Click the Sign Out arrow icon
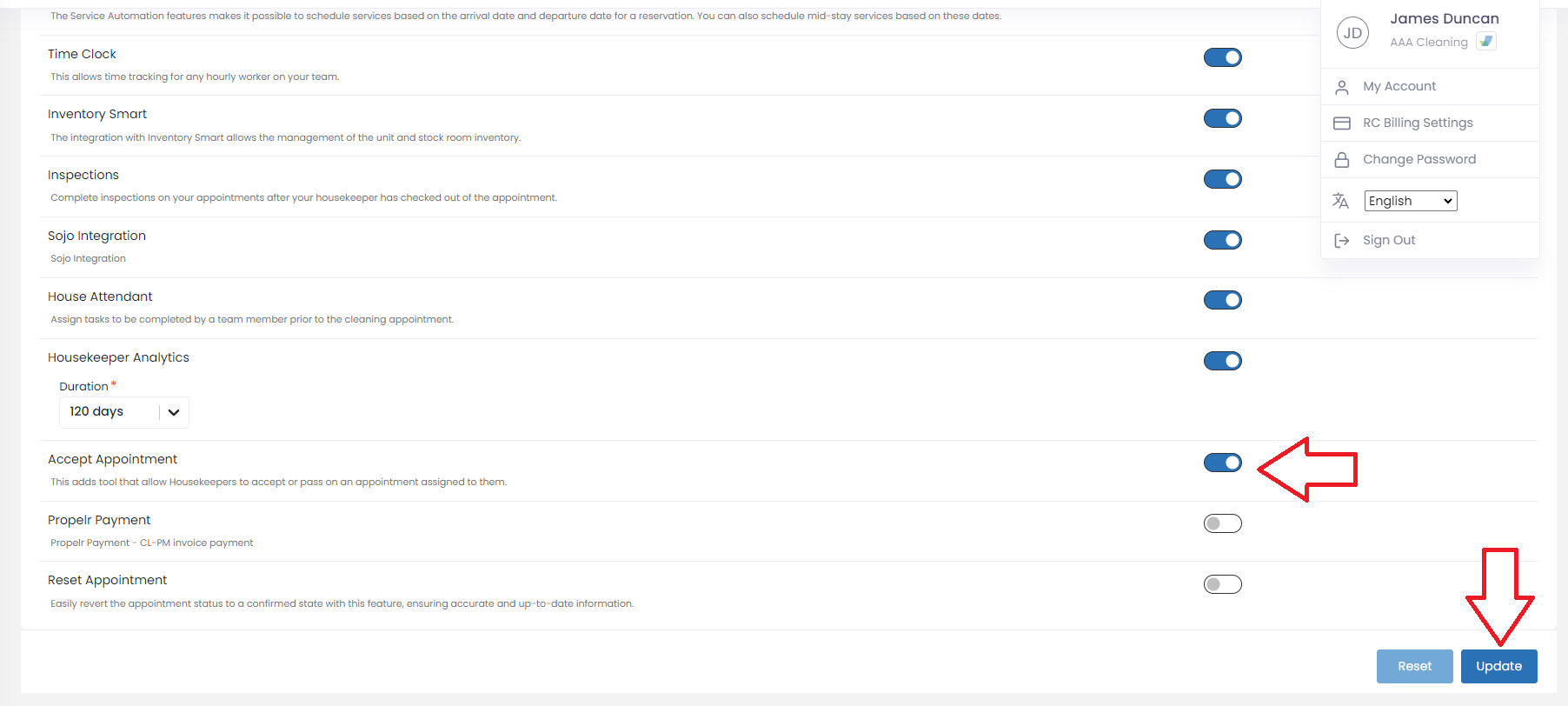This screenshot has height=706, width=1568. [x=1342, y=241]
